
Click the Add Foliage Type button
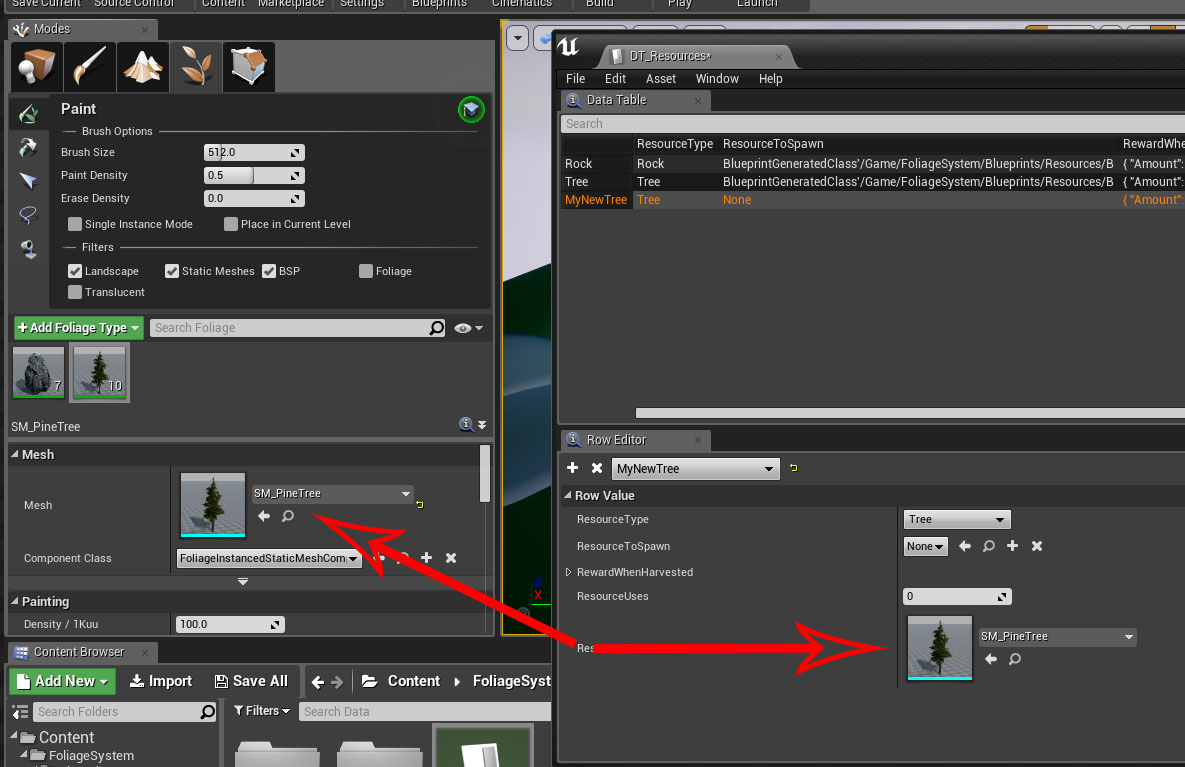coord(78,328)
